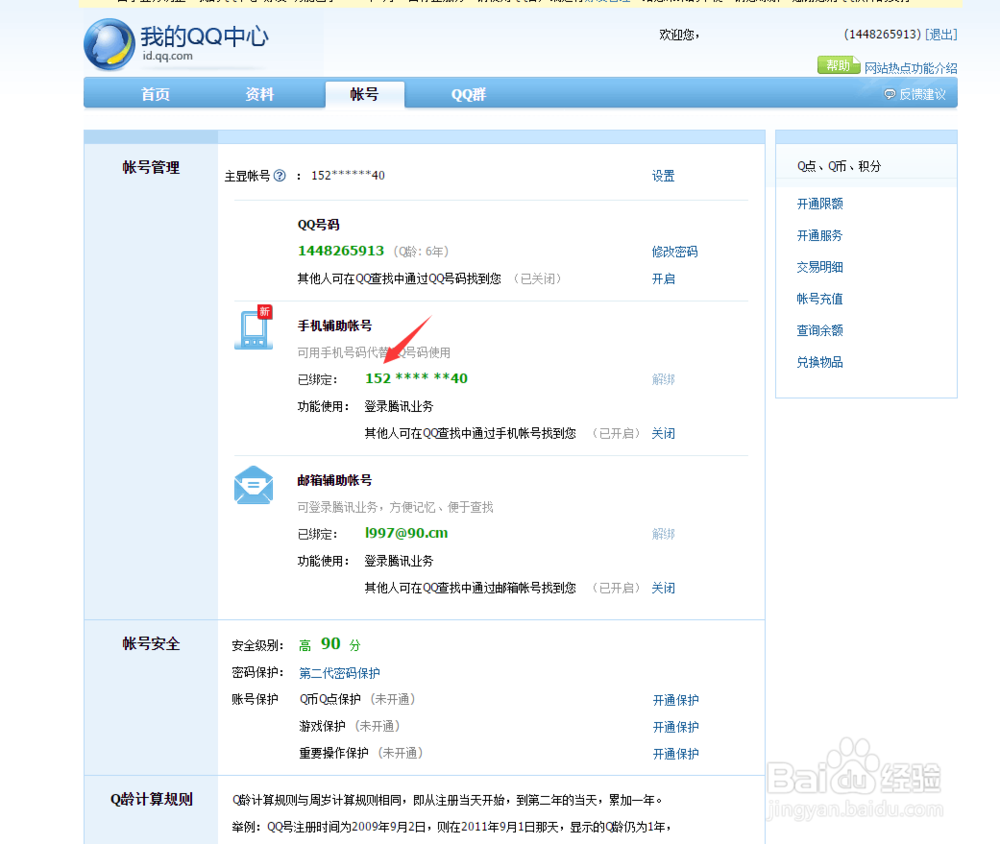Open 网站热点功能介绍 link
This screenshot has width=1000, height=844.
911,68
